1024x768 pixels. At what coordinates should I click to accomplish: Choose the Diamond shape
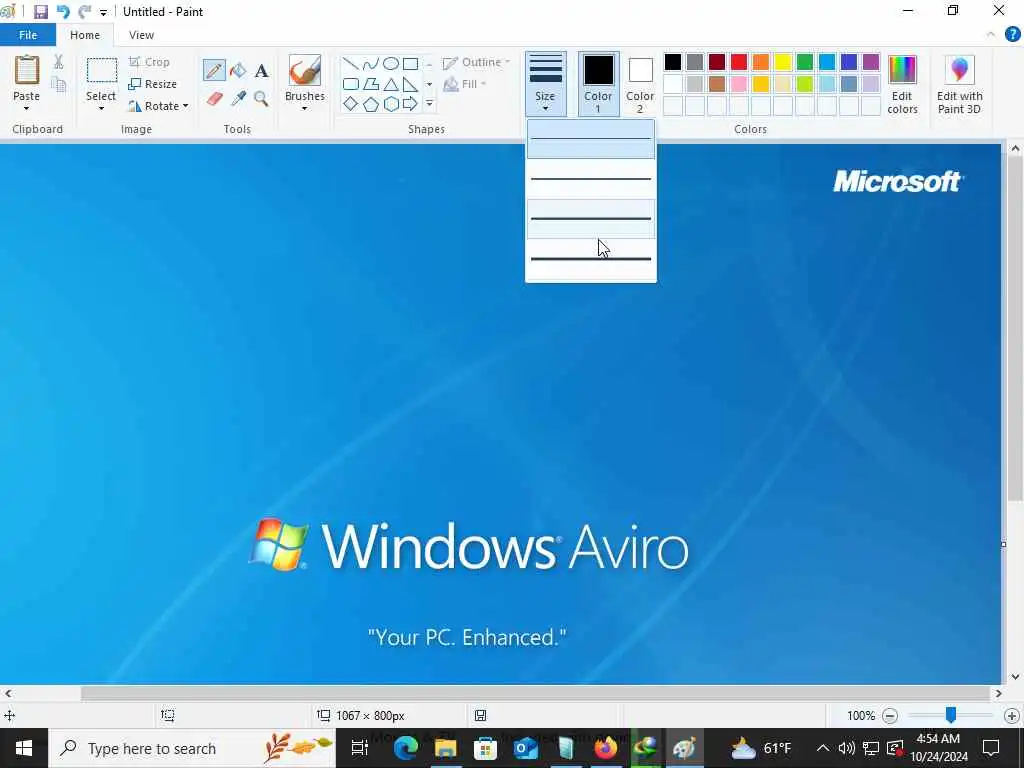[x=351, y=104]
